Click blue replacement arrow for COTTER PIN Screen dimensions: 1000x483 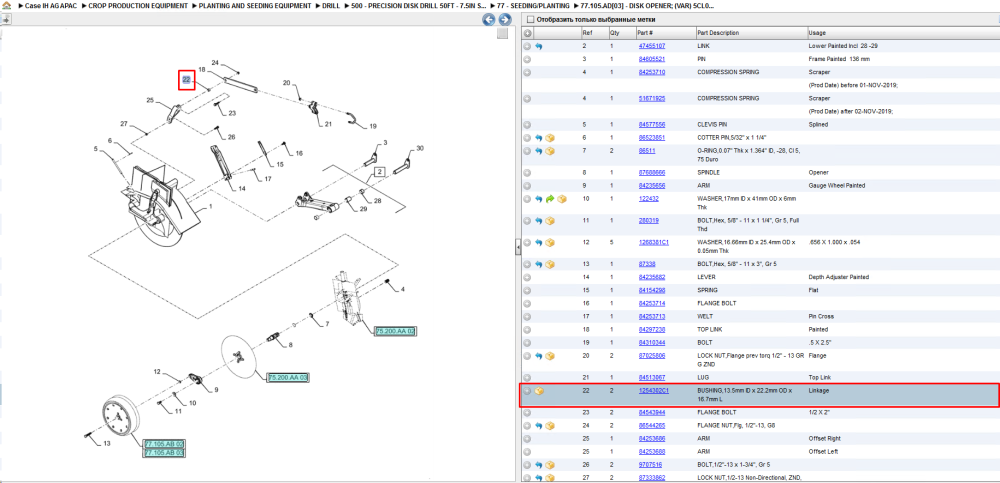coord(538,138)
